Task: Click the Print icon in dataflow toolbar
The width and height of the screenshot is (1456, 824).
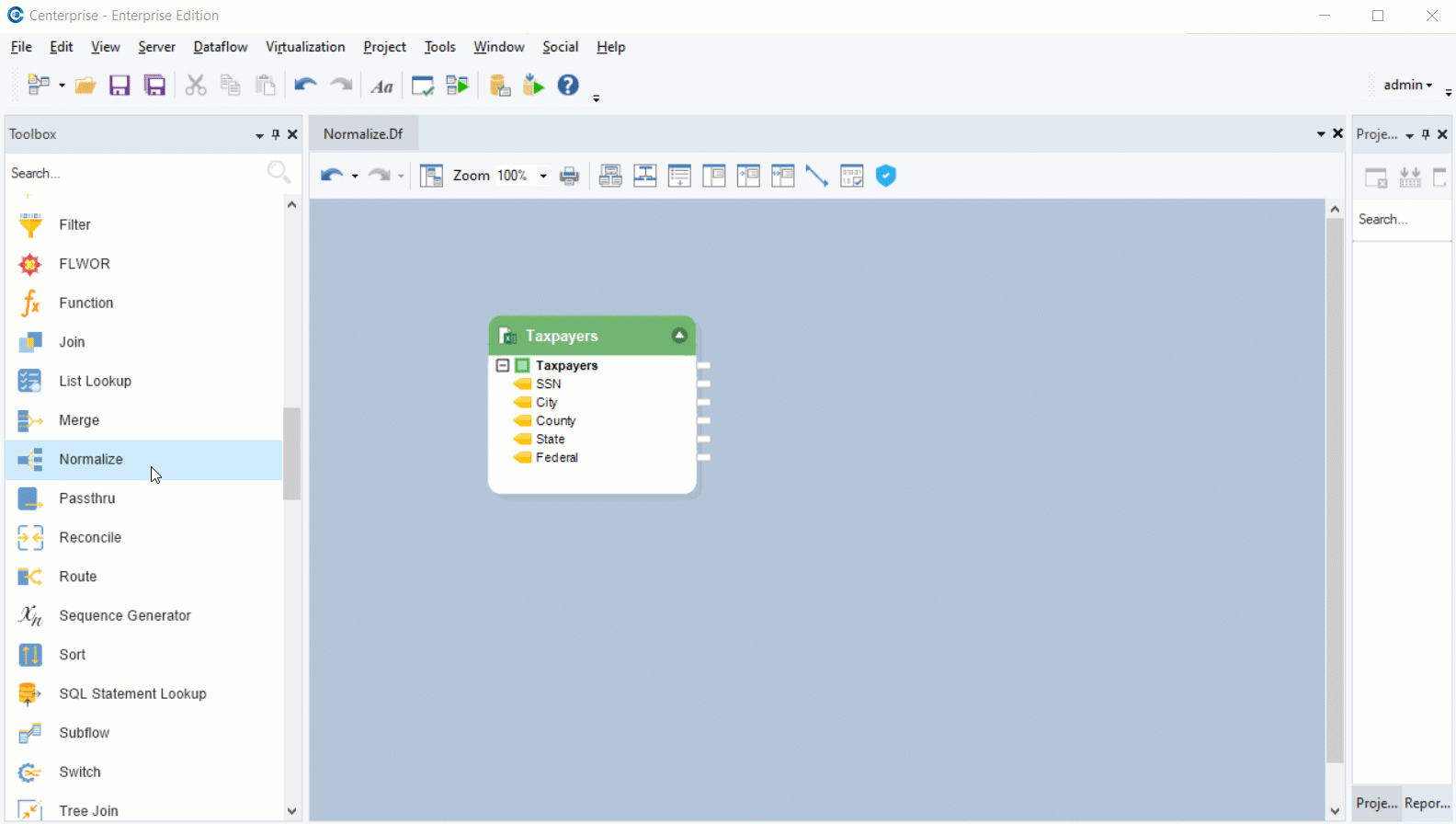Action: click(570, 176)
